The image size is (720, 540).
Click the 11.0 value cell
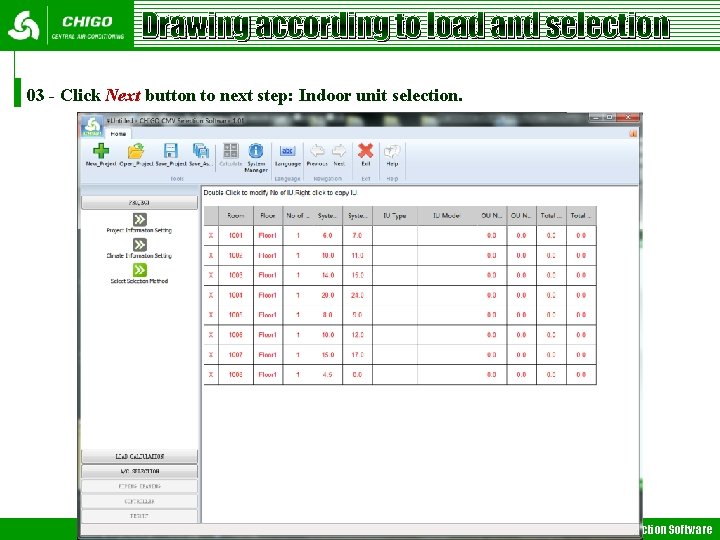pyautogui.click(x=357, y=255)
